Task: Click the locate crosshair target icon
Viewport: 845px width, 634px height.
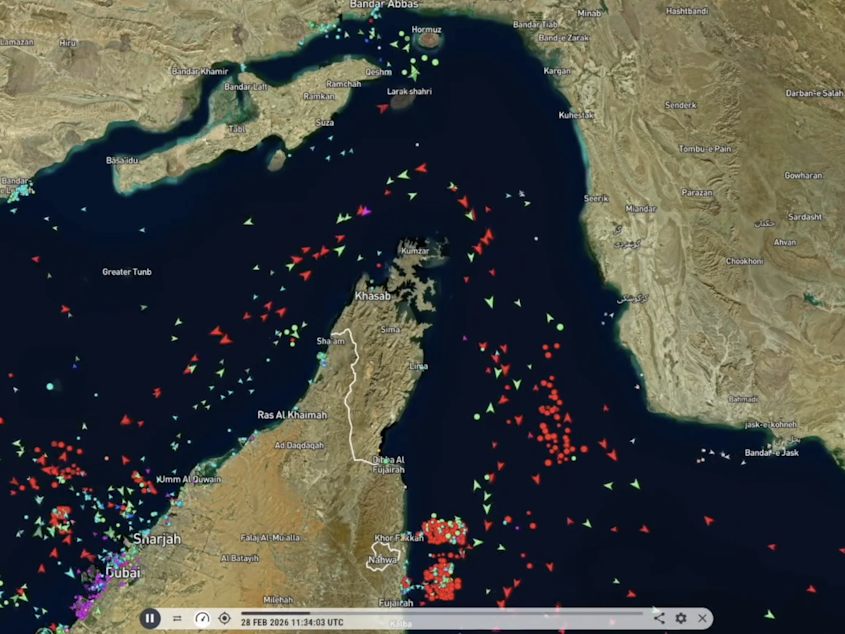Action: [224, 618]
